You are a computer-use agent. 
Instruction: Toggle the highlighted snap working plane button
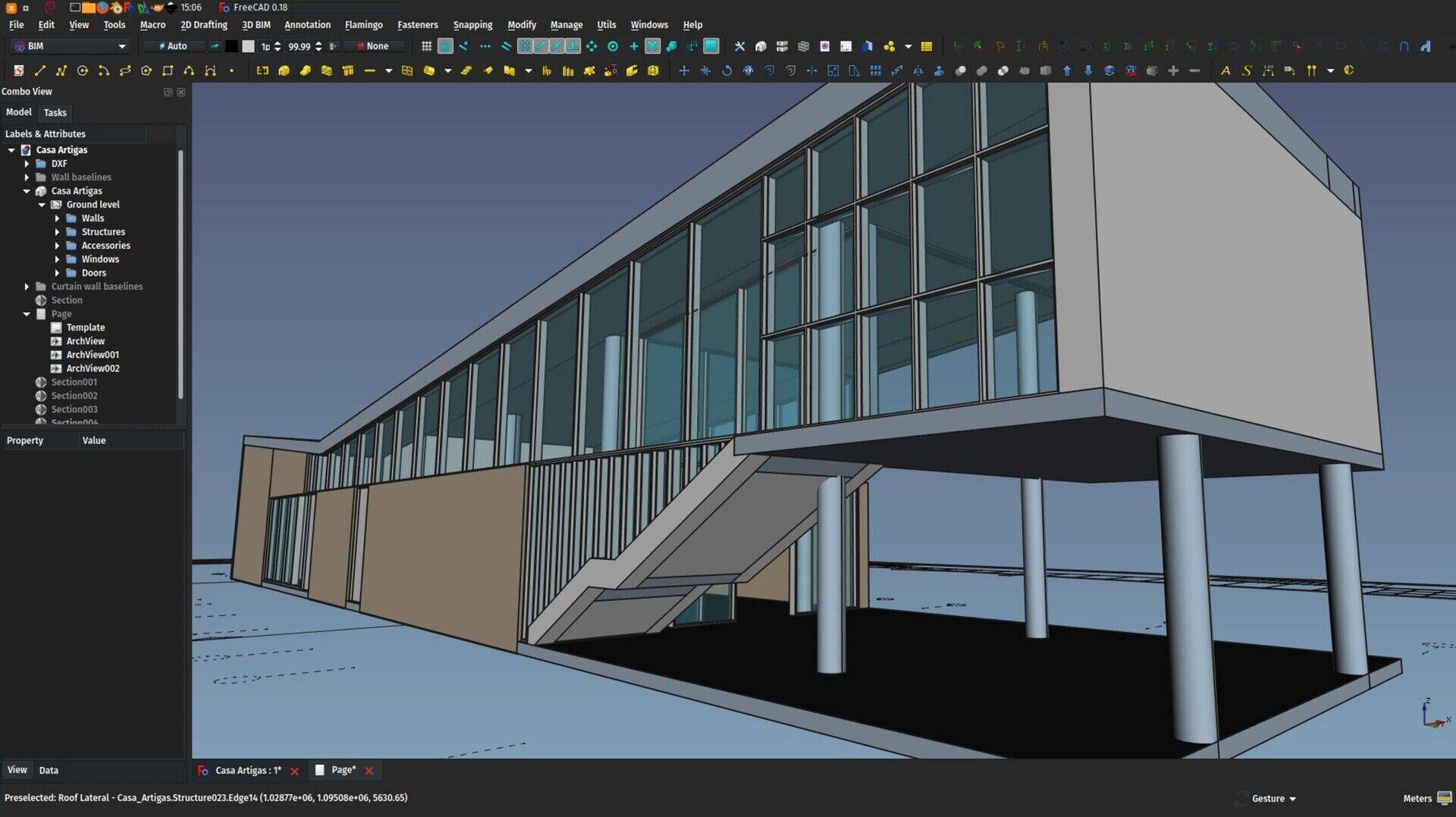[711, 46]
